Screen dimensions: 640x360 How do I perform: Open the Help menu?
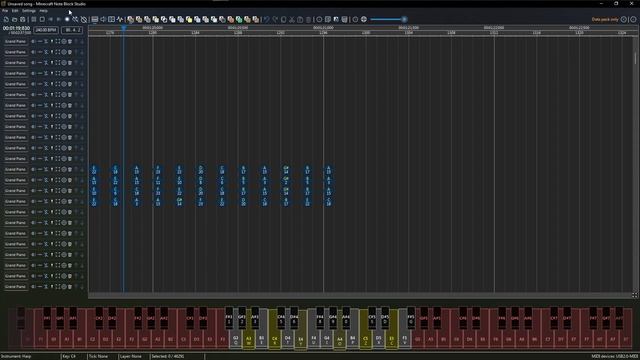(x=43, y=11)
